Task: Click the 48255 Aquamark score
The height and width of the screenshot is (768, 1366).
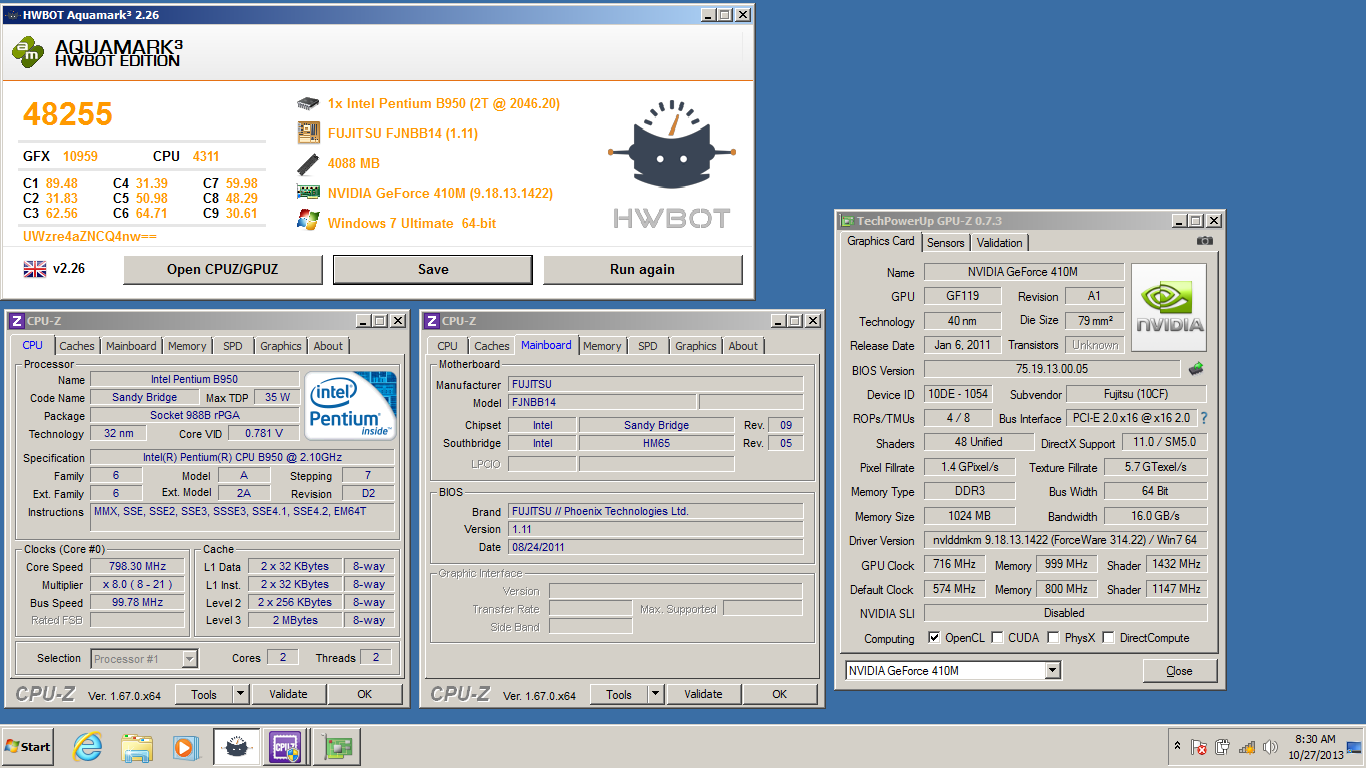Action: coord(68,114)
